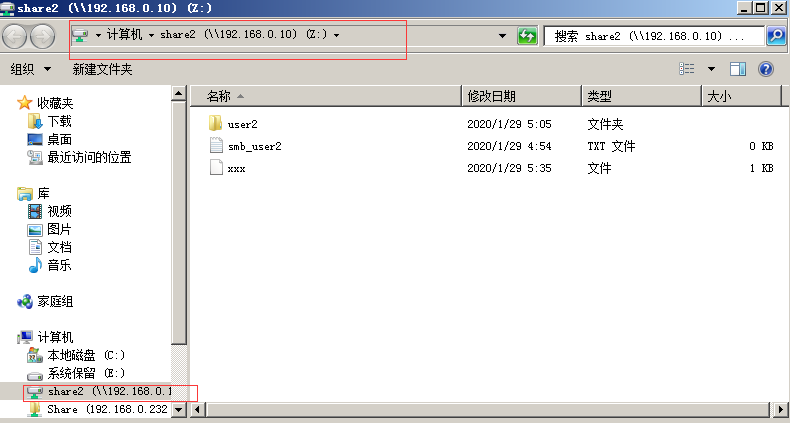Screen dimensions: 790x423
Task: Click the search magnifier icon
Action: [775, 36]
